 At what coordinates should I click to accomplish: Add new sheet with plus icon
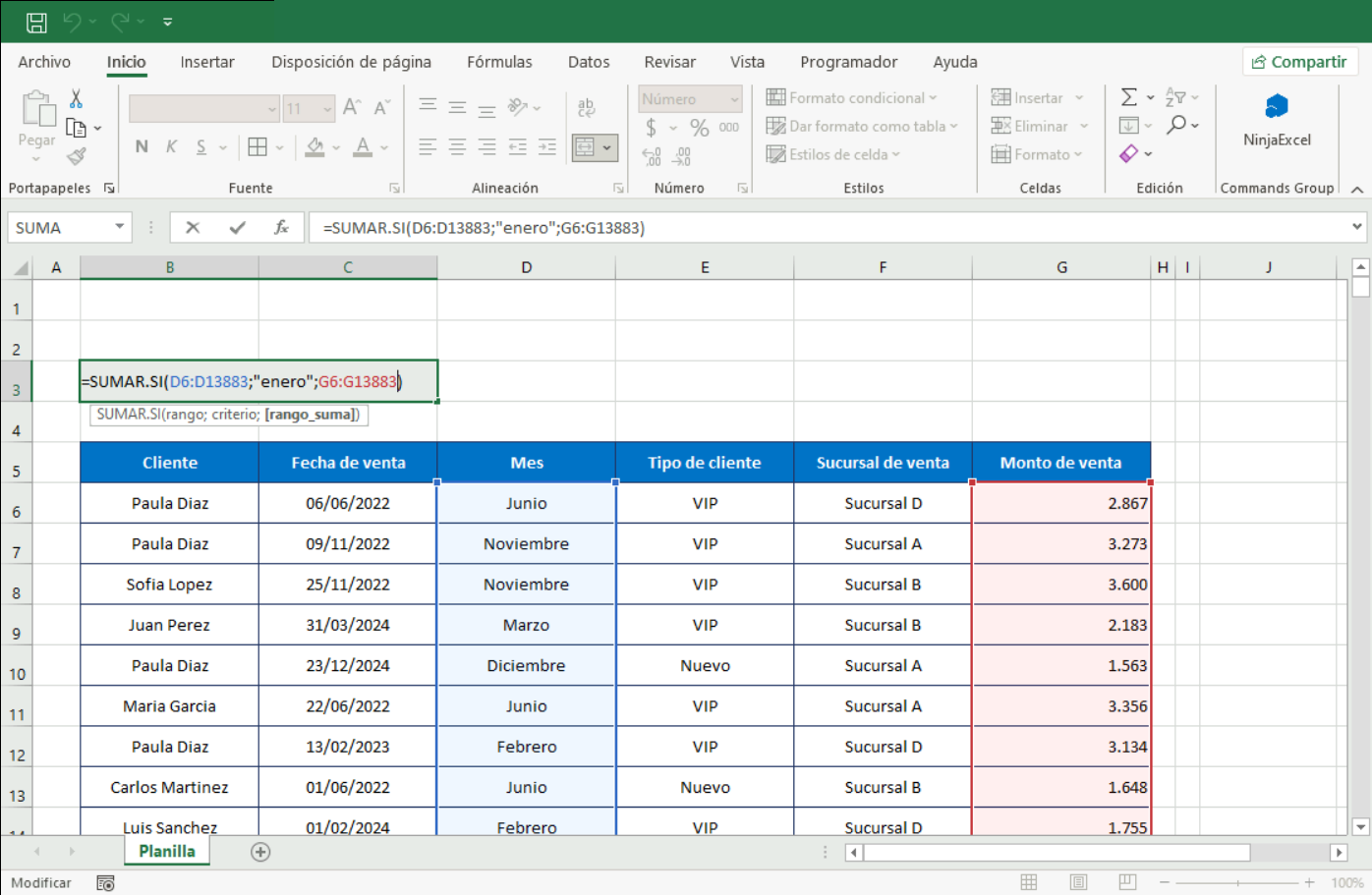tap(260, 852)
